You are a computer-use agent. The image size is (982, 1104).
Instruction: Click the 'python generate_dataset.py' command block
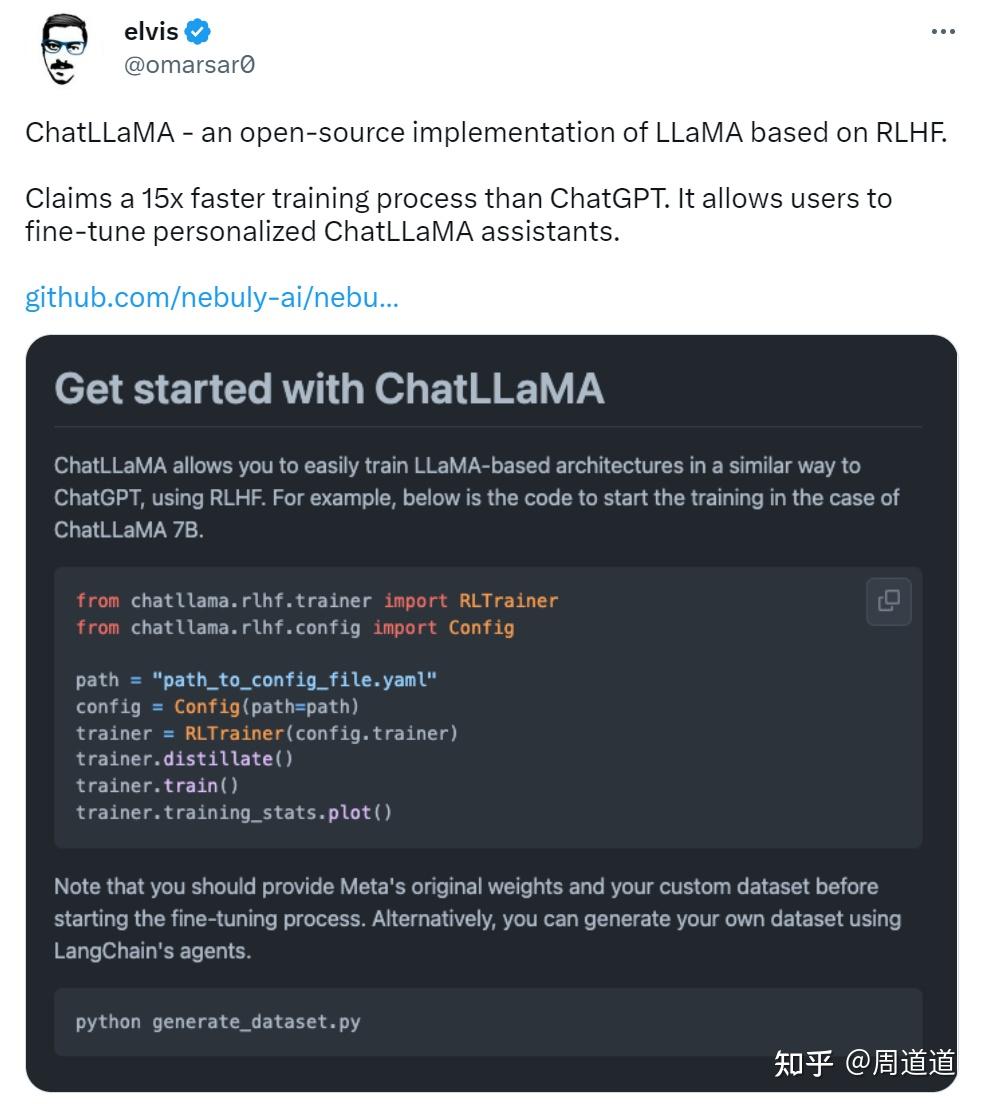pyautogui.click(x=218, y=1022)
